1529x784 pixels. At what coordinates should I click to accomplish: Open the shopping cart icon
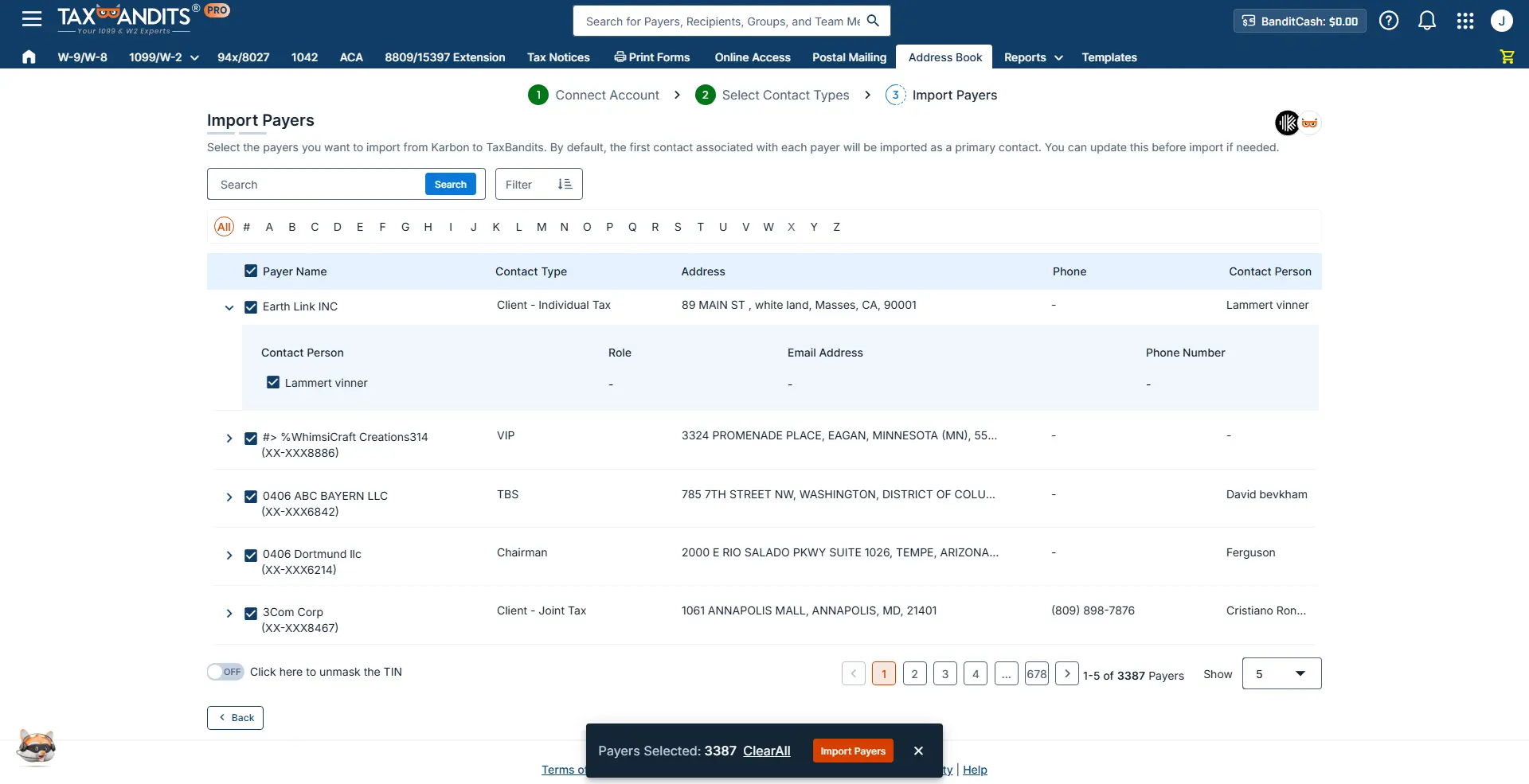(x=1507, y=57)
